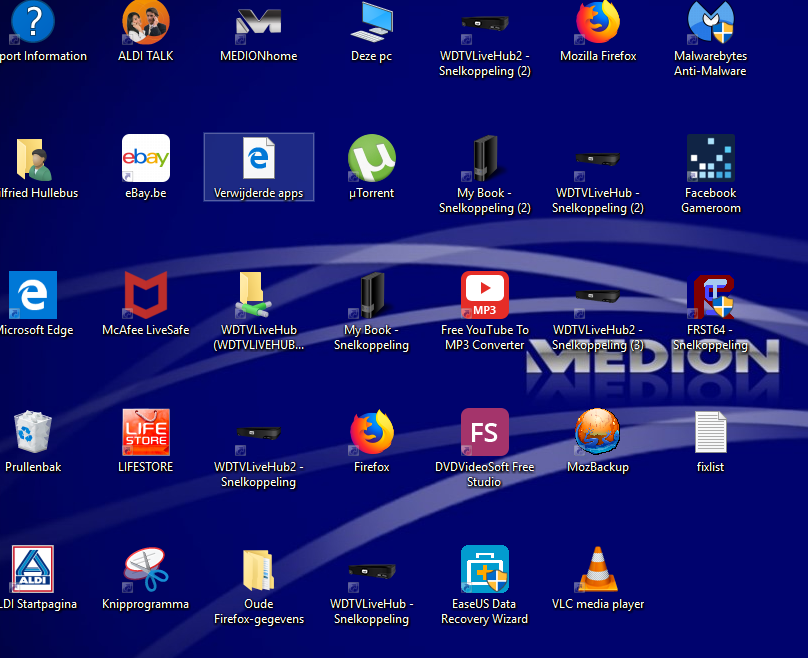Screen dimensions: 808x658
Task: Click the 'Verwijderde apps' label text
Action: pos(259,193)
